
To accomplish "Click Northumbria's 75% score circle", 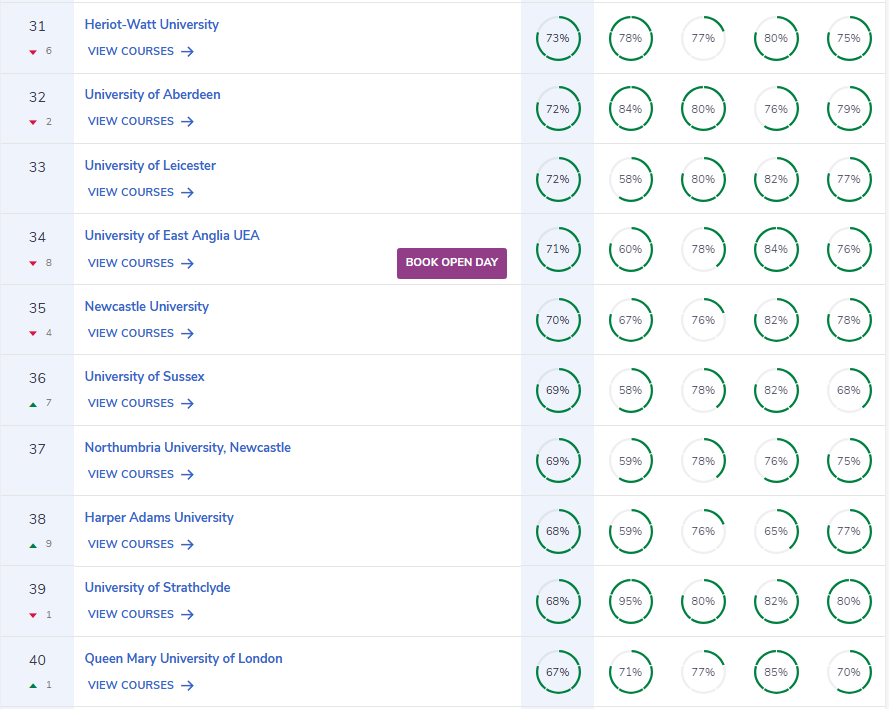I will (x=849, y=461).
